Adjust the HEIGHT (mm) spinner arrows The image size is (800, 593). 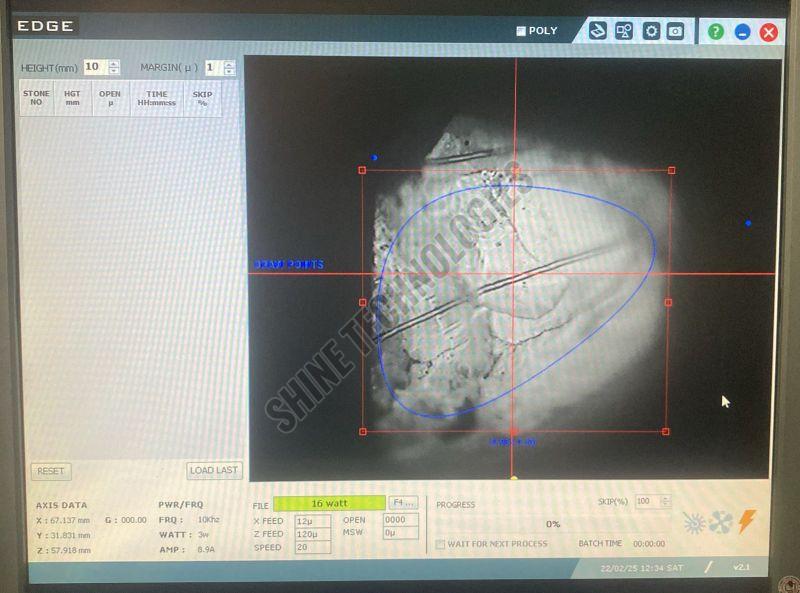coord(114,67)
